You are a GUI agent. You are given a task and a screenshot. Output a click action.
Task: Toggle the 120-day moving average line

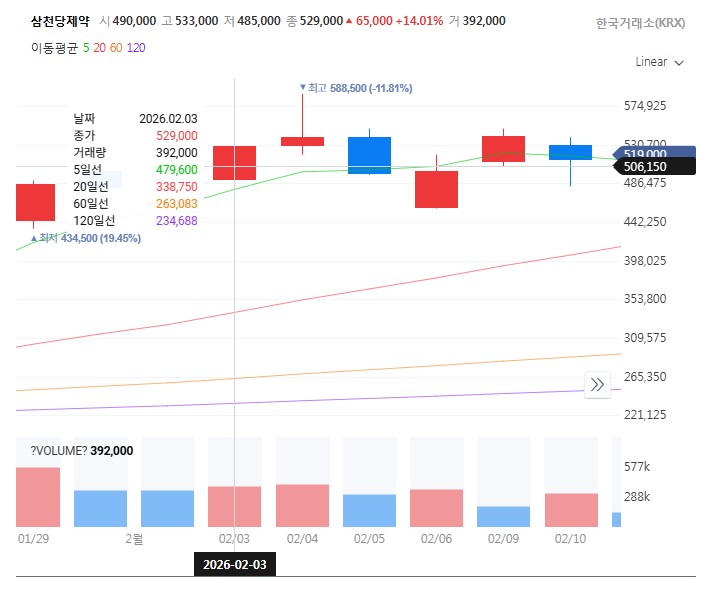137,47
